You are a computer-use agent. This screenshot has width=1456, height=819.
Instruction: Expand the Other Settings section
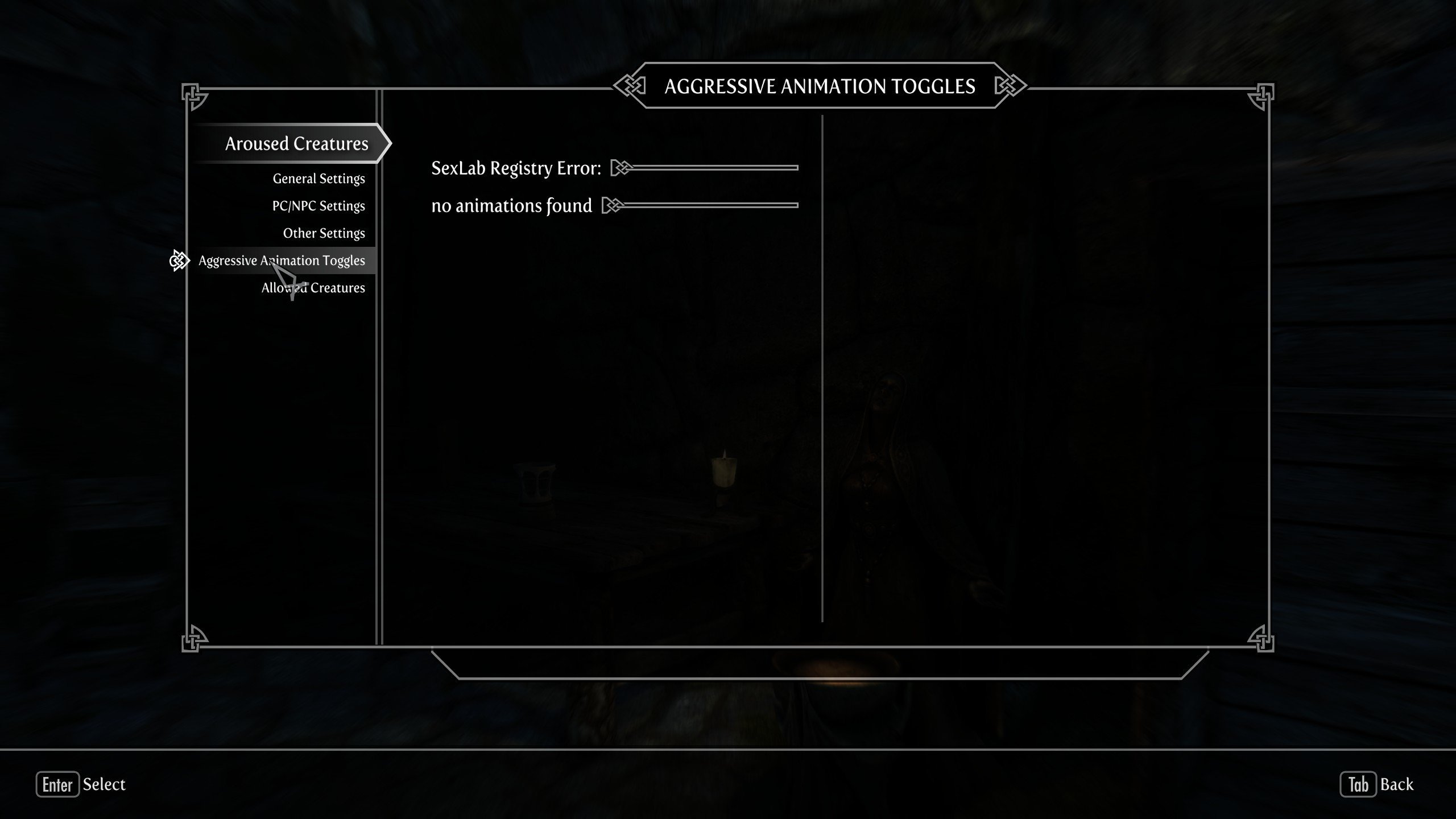coord(324,232)
